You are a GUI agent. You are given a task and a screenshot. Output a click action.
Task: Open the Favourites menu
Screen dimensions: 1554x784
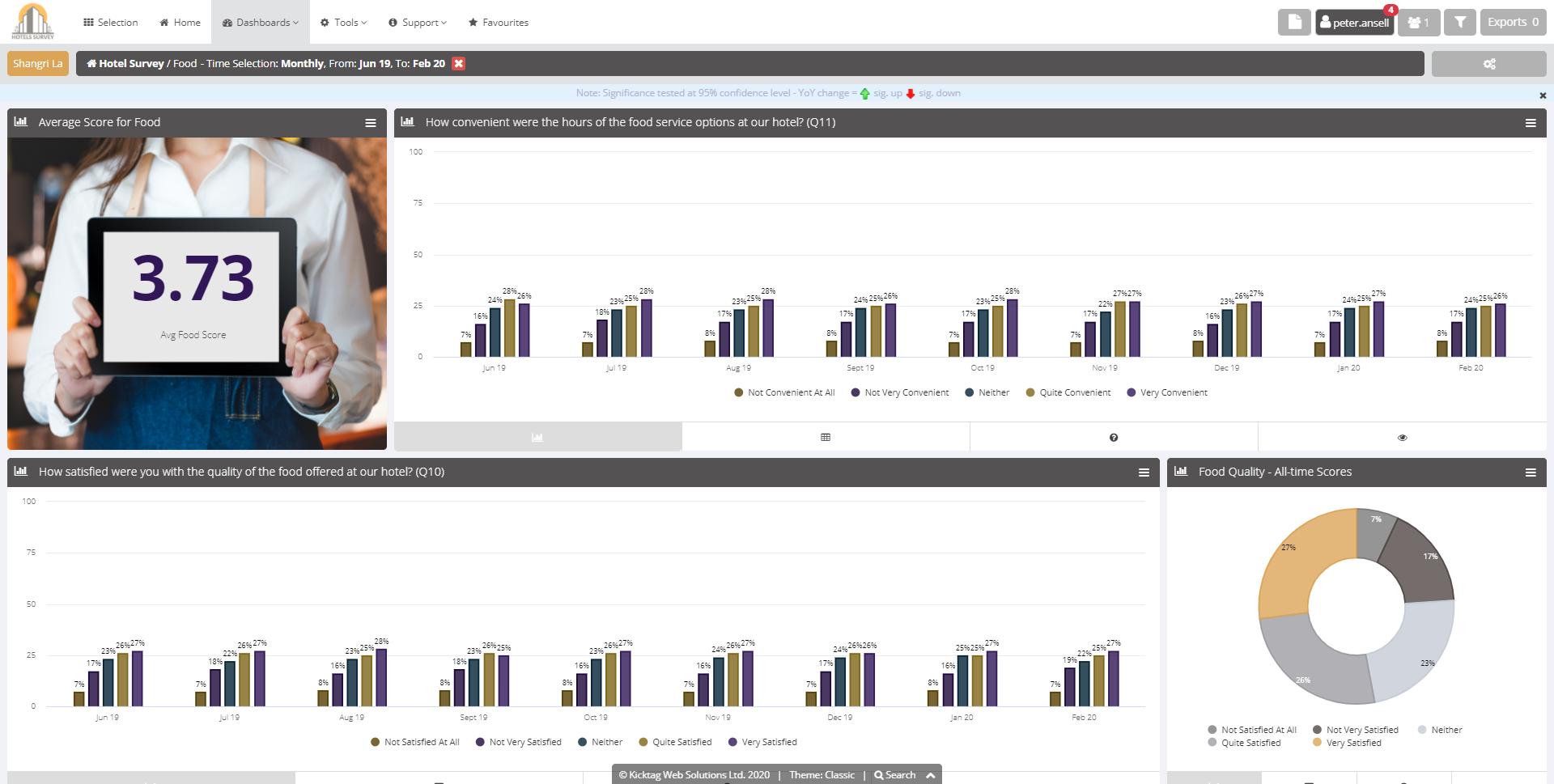pyautogui.click(x=498, y=22)
